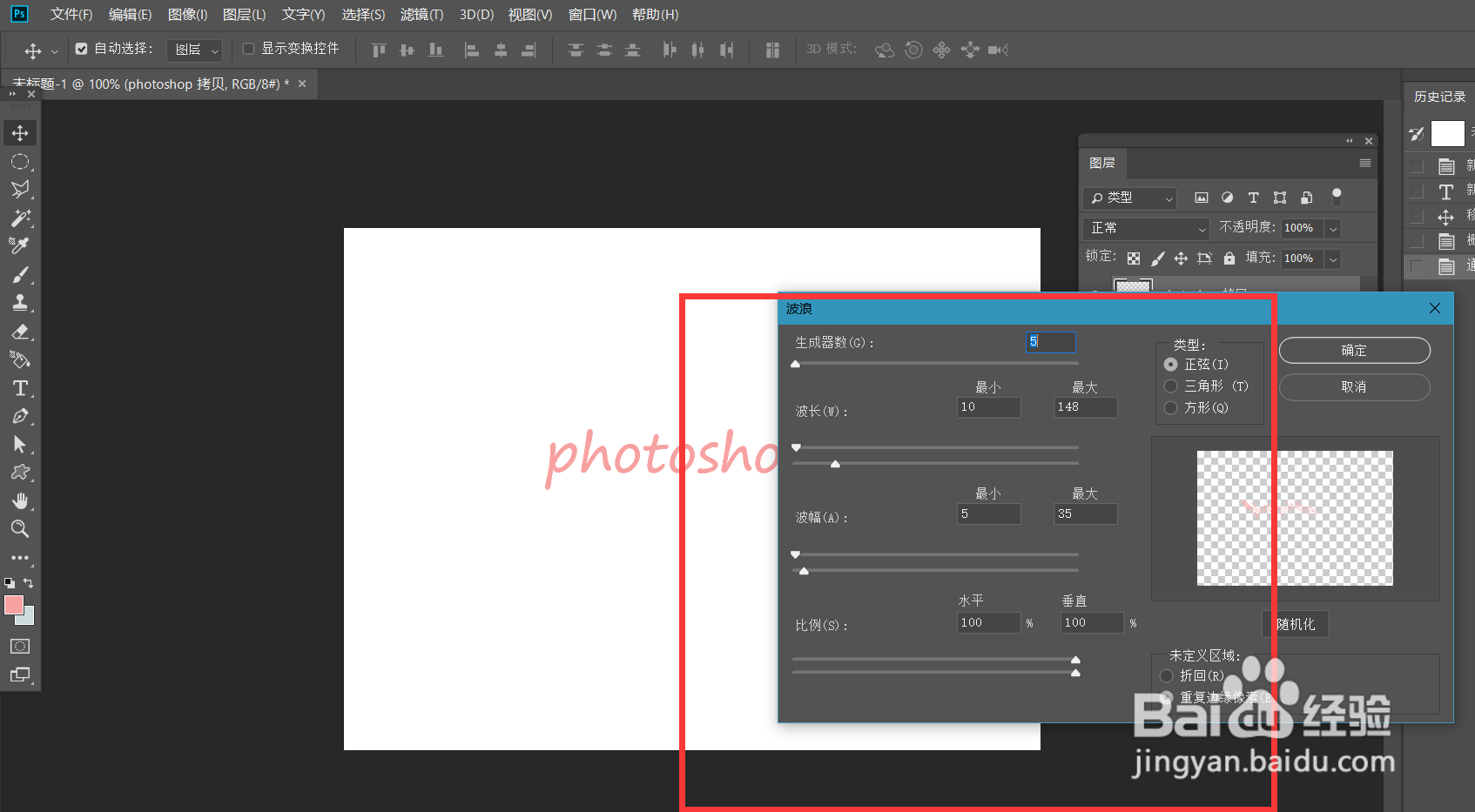The width and height of the screenshot is (1475, 812).
Task: Expand the Move tool preset picker arrow
Action: [54, 51]
